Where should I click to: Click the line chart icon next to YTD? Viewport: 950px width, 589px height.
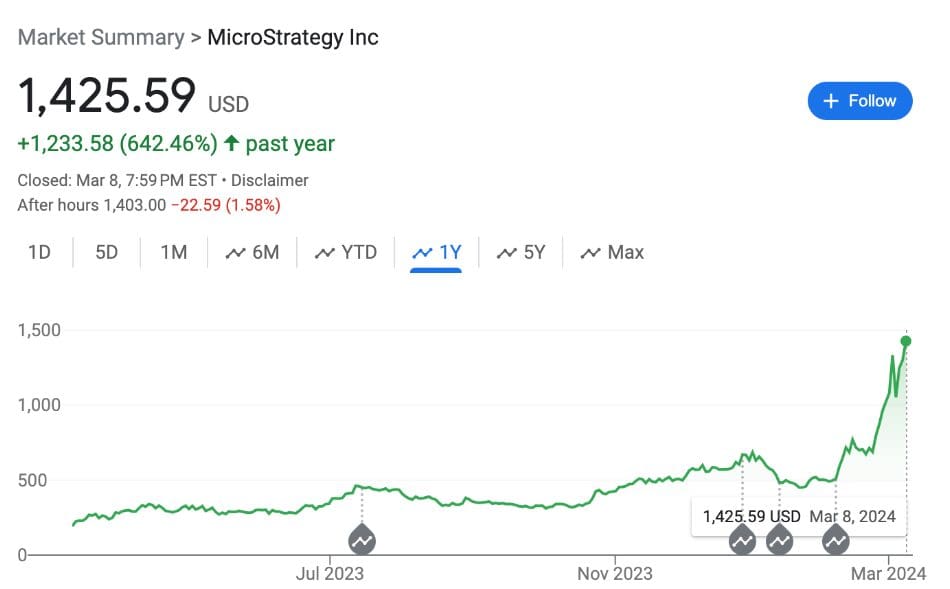tap(325, 252)
